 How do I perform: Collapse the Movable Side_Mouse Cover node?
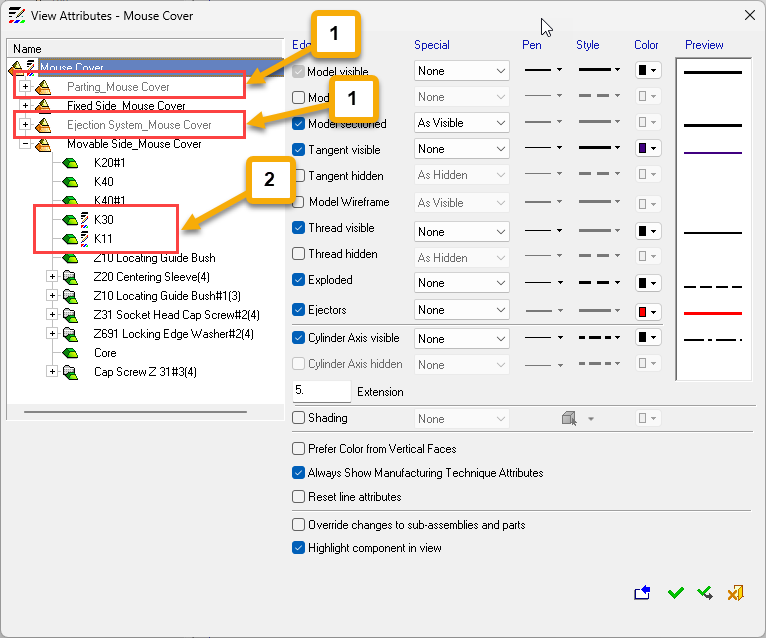(x=25, y=144)
